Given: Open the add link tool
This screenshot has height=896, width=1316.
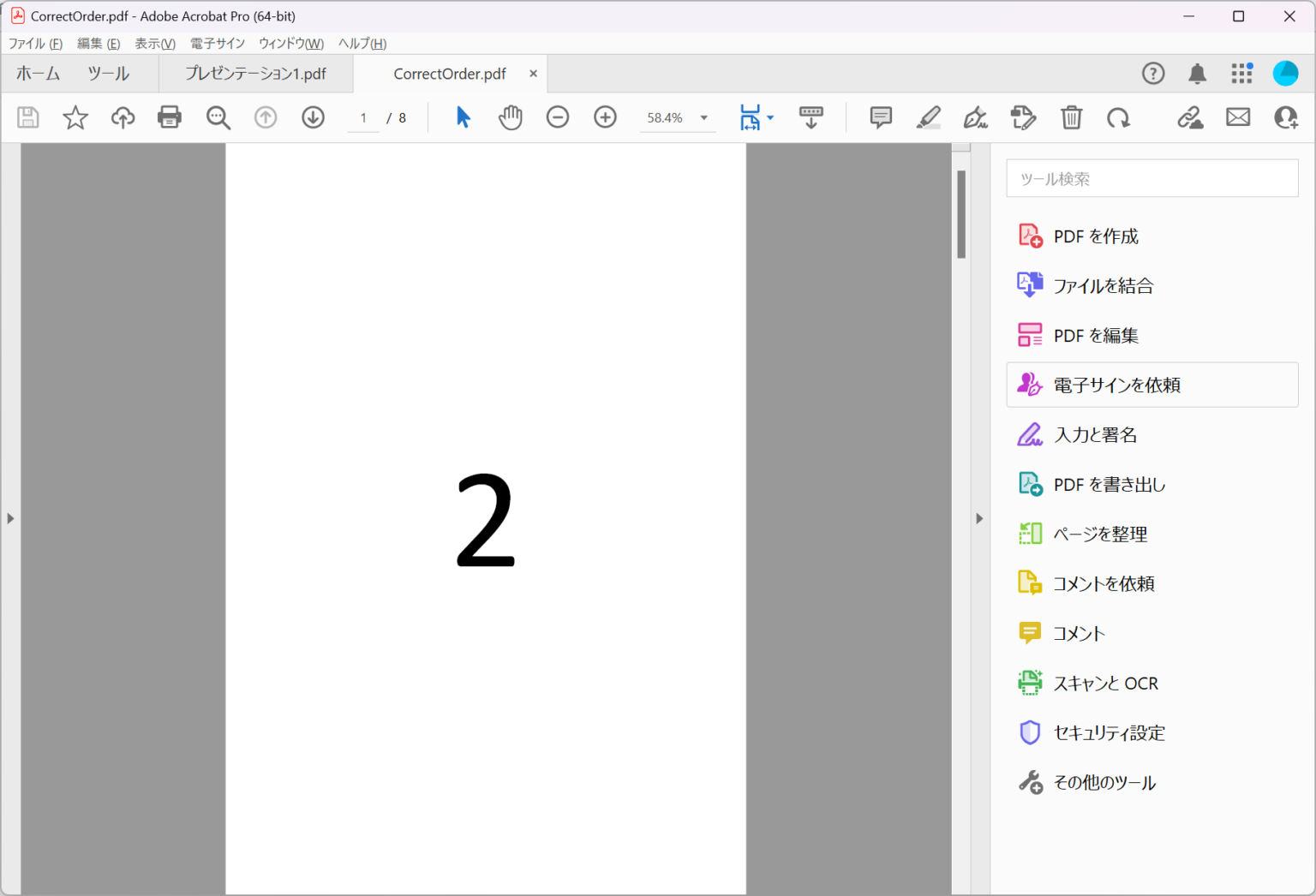Looking at the screenshot, I should (x=1190, y=117).
